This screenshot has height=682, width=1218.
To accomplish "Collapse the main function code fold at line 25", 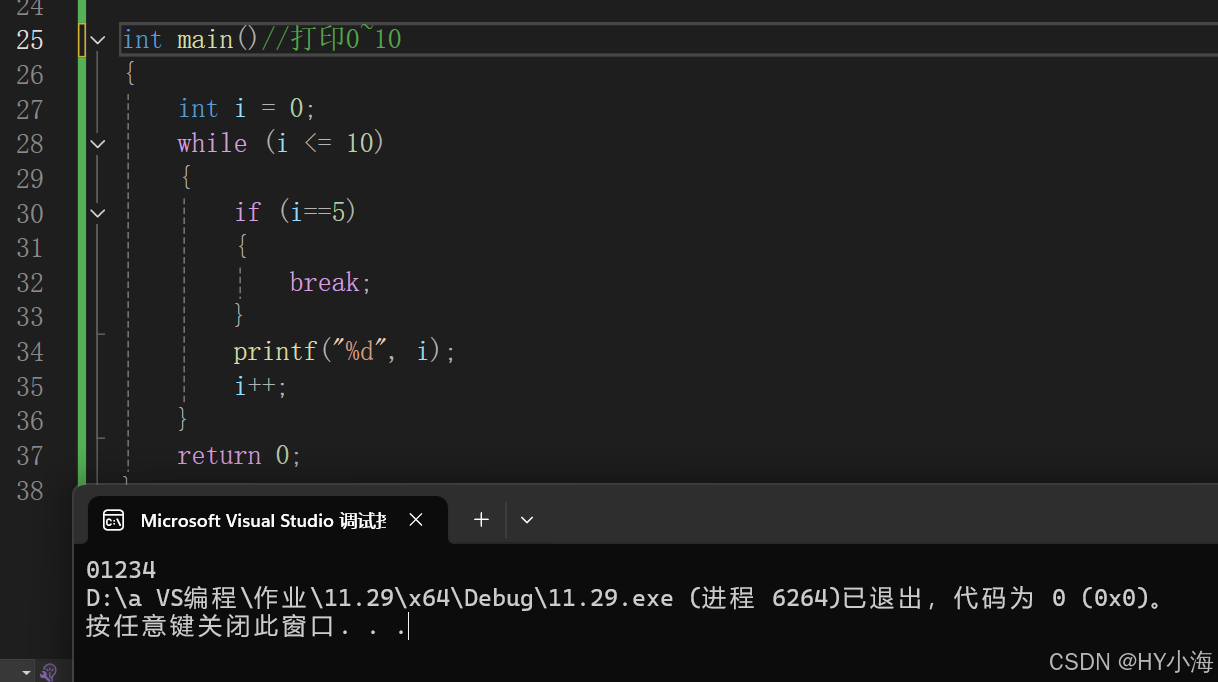I will (96, 39).
